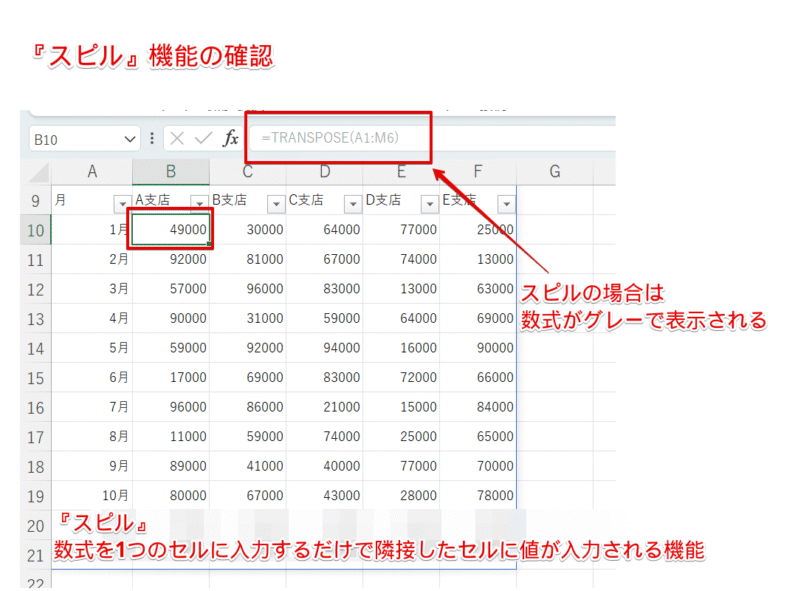Image resolution: width=812 pixels, height=591 pixels.
Task: Click cell with value 84000
Action: [478, 407]
